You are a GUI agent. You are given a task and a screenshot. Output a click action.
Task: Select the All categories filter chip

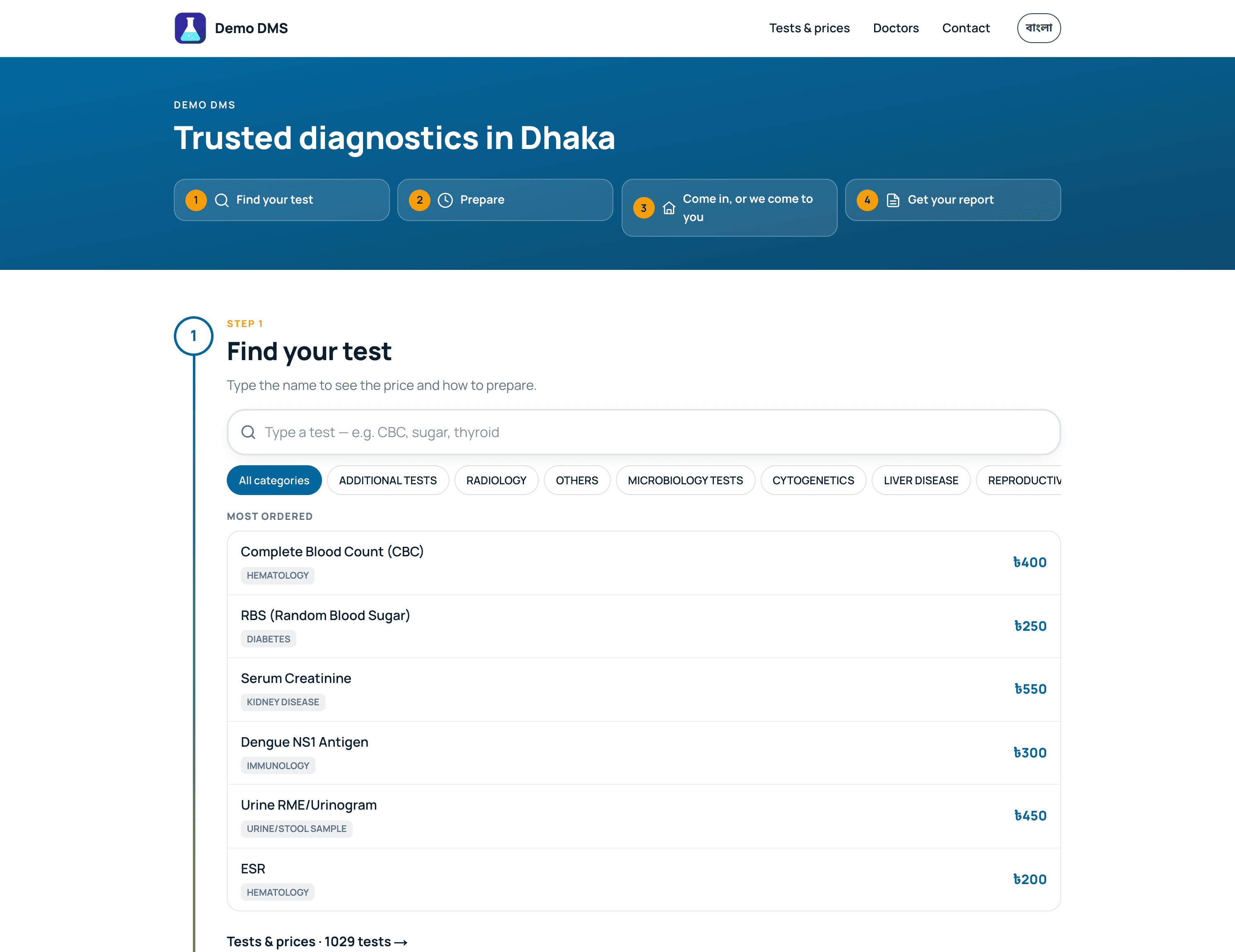pyautogui.click(x=274, y=480)
